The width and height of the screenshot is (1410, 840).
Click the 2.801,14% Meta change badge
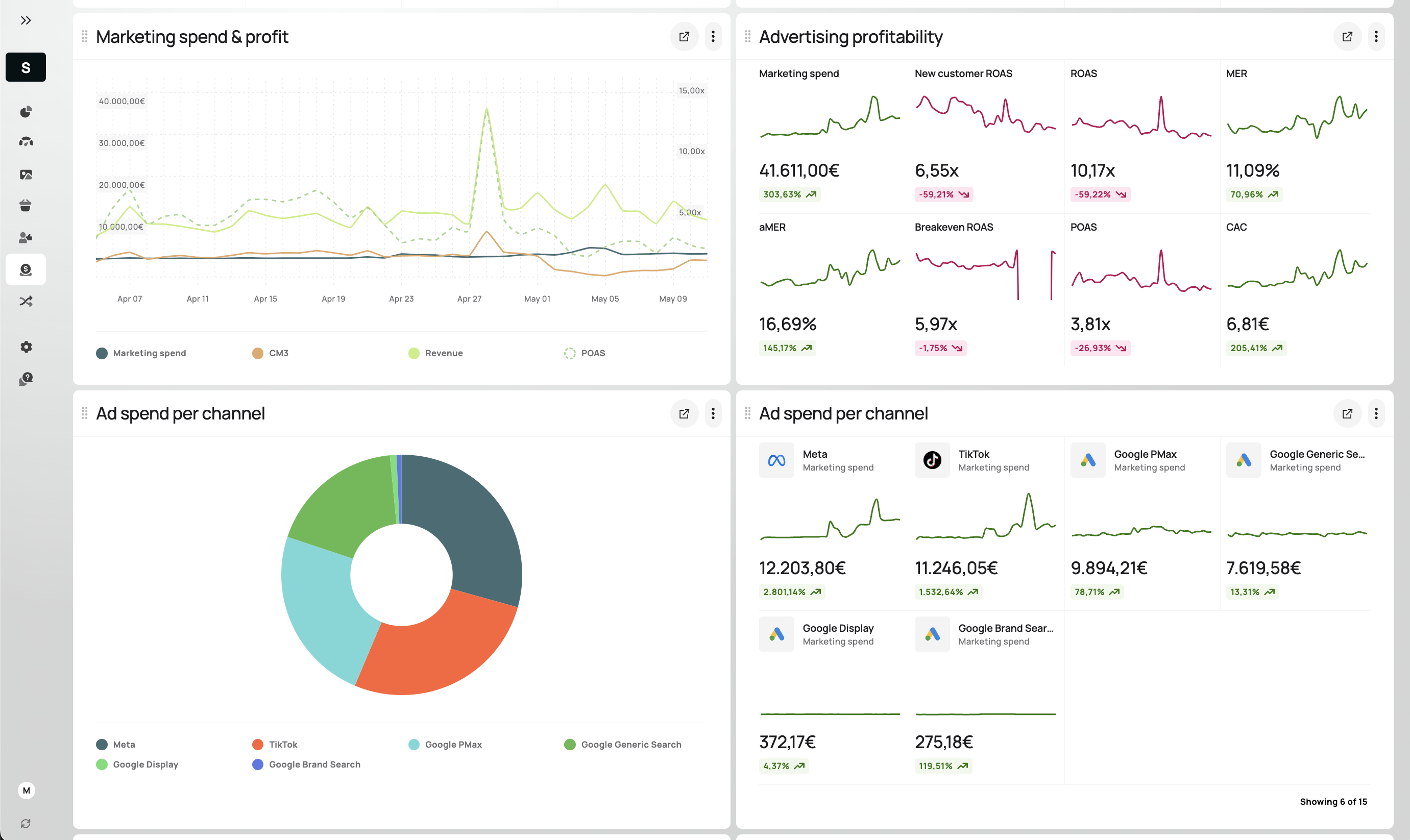(791, 592)
